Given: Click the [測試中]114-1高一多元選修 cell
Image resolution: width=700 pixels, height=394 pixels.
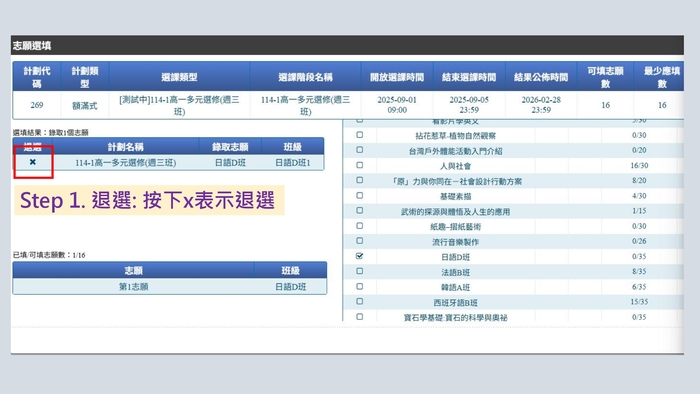Looking at the screenshot, I should click(179, 105).
